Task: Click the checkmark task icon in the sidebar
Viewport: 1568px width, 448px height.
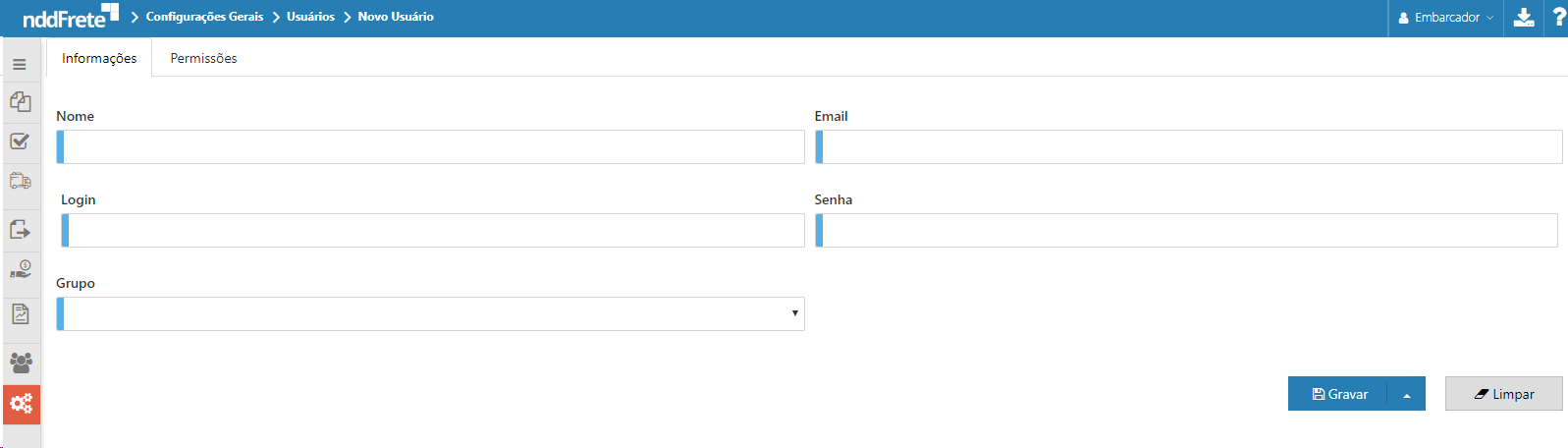Action: pos(21,141)
